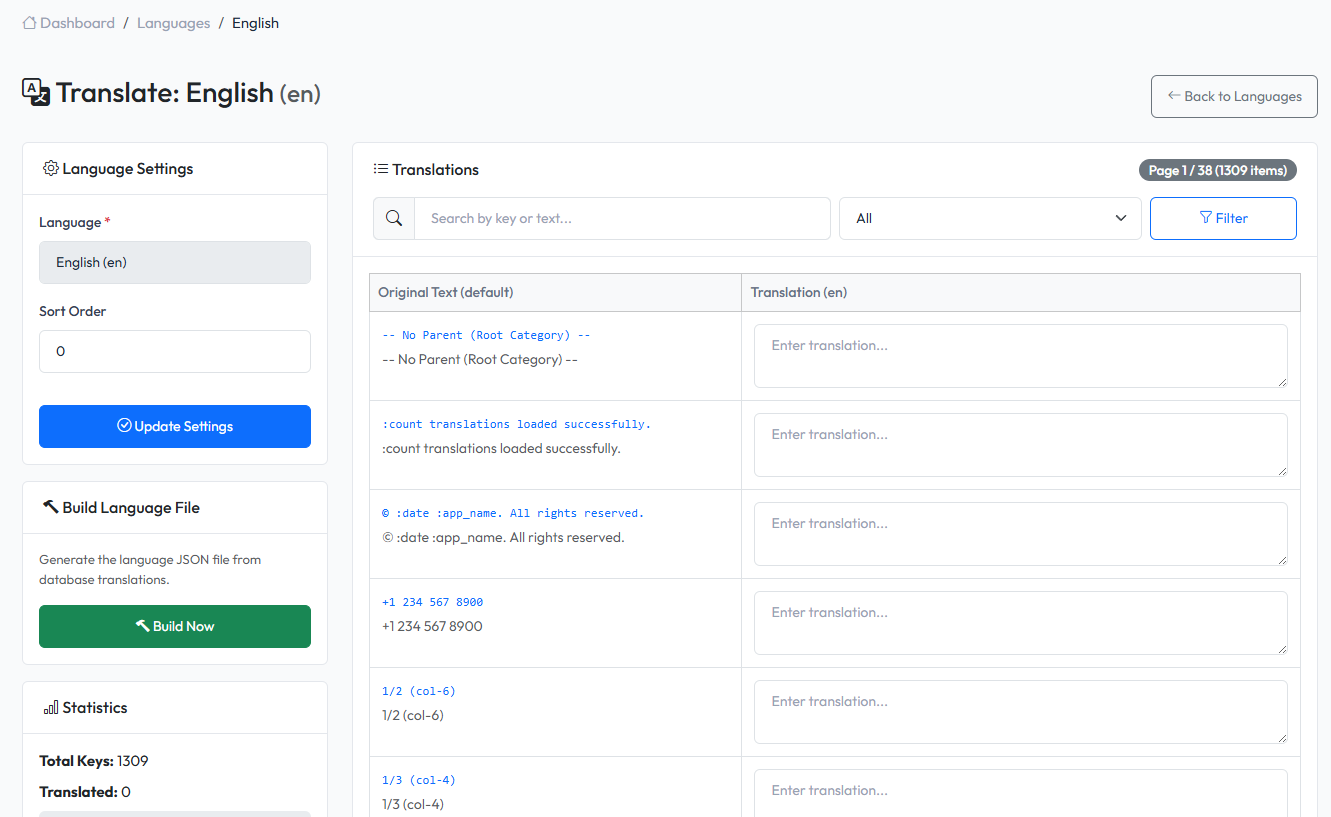Open the "All" filter dropdown
The width and height of the screenshot is (1331, 817).
coord(989,218)
